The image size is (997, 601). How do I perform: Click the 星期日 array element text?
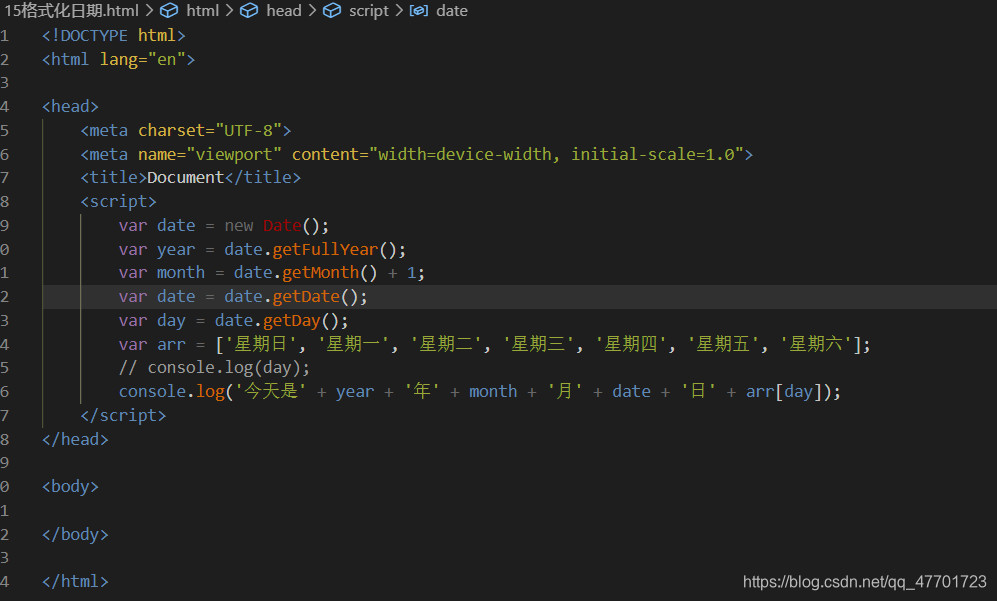click(x=258, y=343)
